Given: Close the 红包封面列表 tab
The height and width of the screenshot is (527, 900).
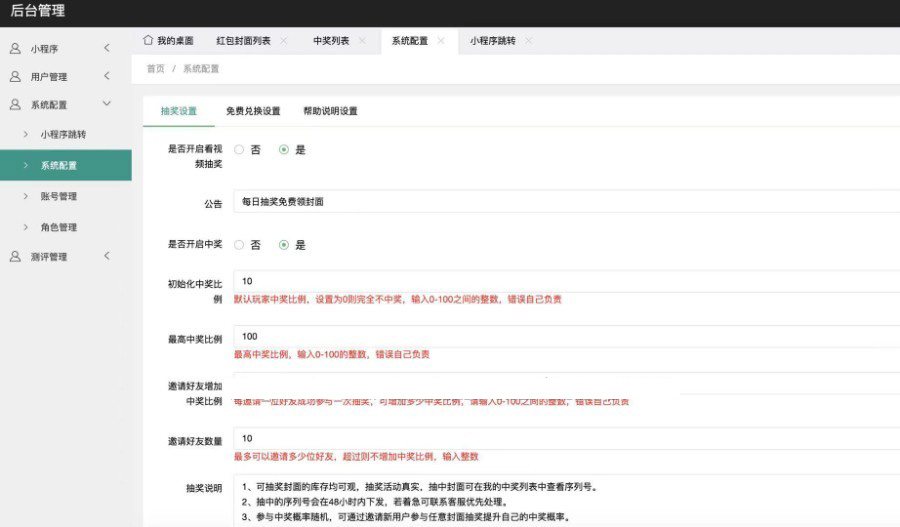Looking at the screenshot, I should (284, 41).
